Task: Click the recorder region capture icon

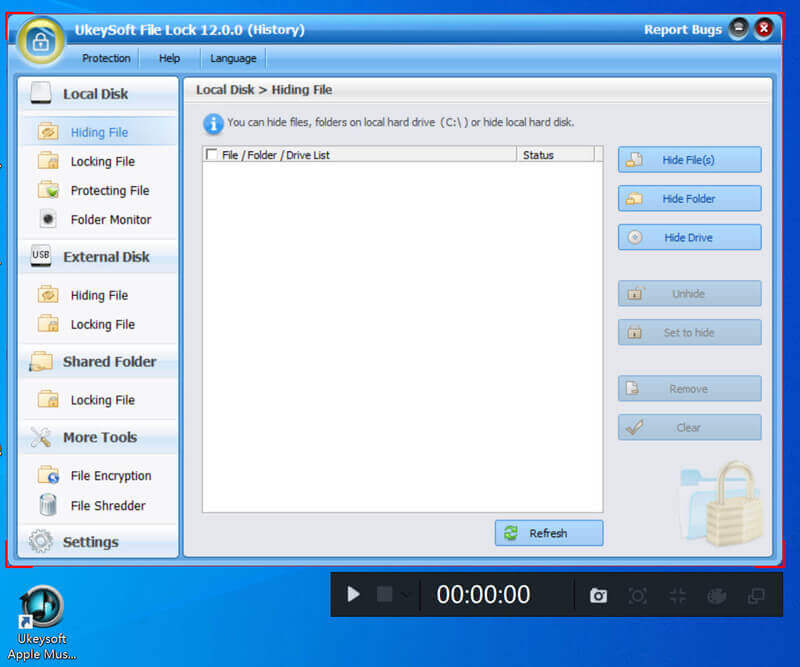Action: tap(638, 595)
